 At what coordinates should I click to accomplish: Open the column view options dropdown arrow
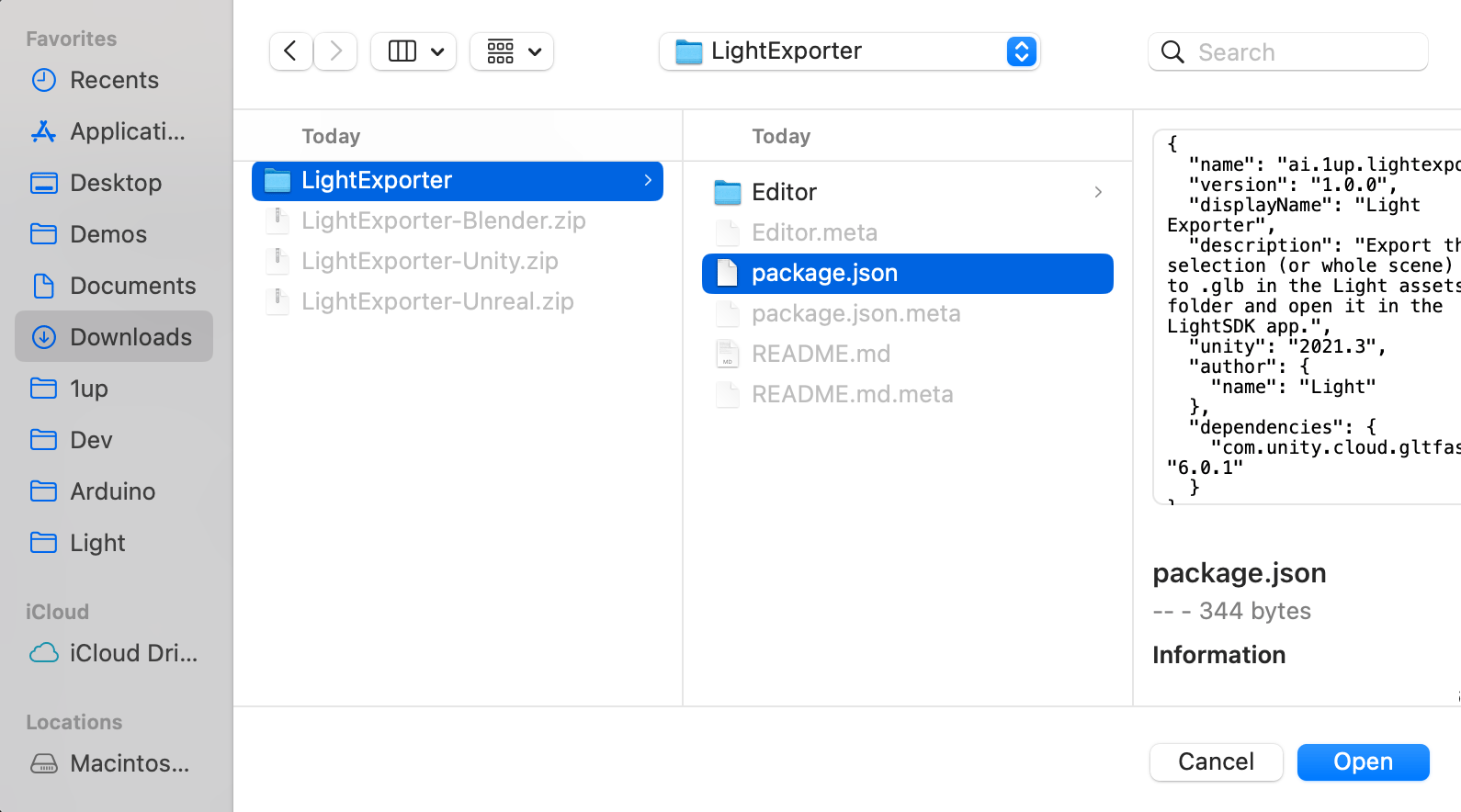tap(437, 52)
